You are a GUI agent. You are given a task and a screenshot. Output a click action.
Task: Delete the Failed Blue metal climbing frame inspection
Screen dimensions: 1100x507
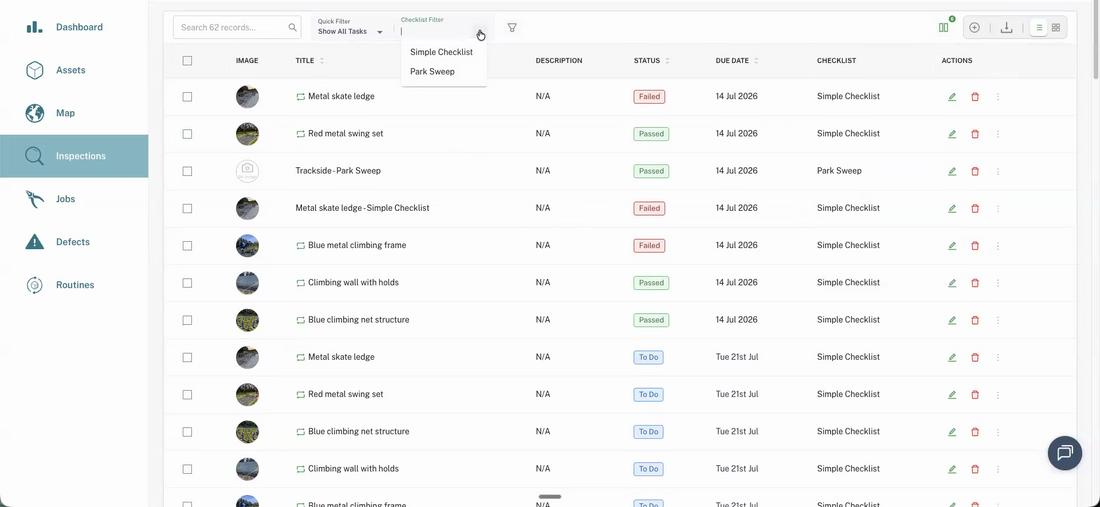coord(974,245)
